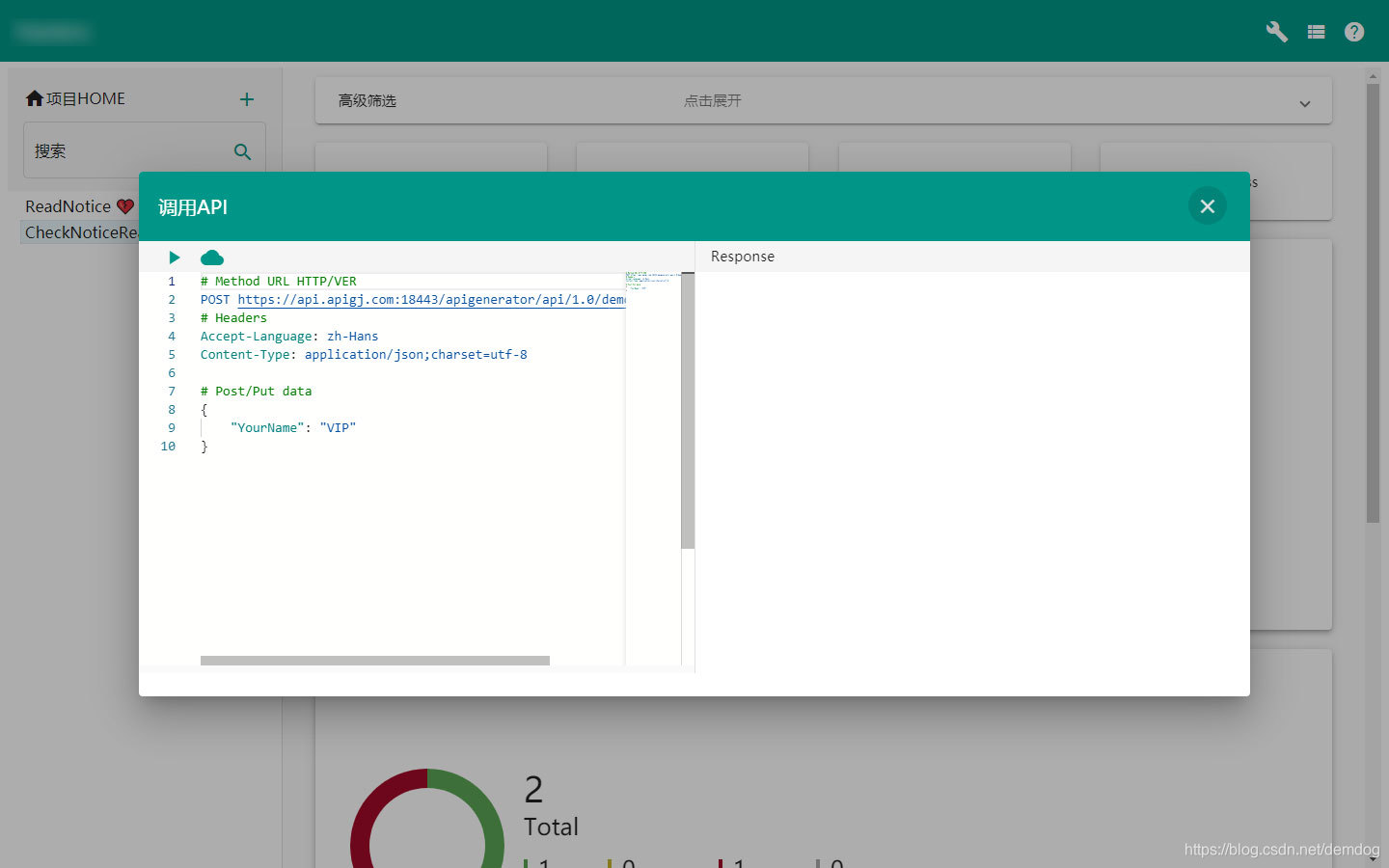The image size is (1389, 868).
Task: Click the Accept-Language header line
Action: [289, 337]
